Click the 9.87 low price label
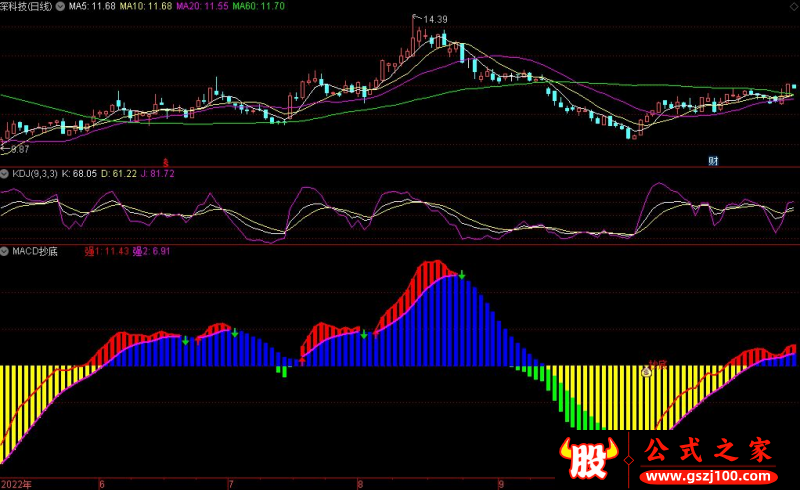The height and width of the screenshot is (490, 800). (x=17, y=149)
